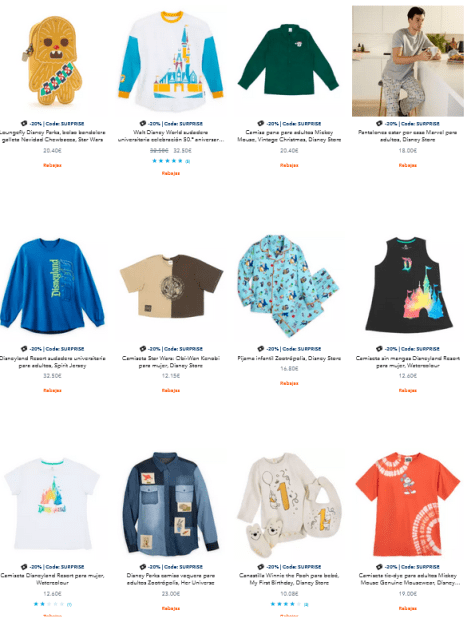Open the Chewbacca cookie bag product image
The image size is (475, 618).
coord(52,61)
